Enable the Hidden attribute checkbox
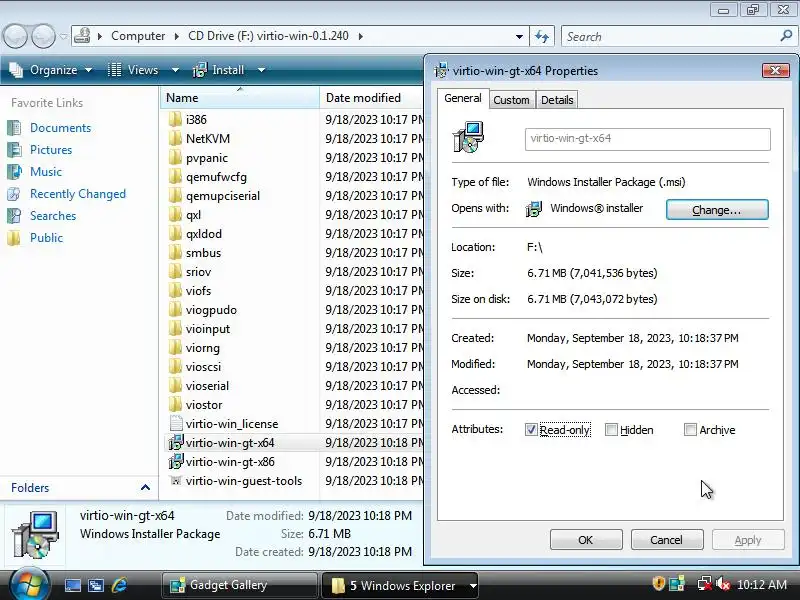 point(611,430)
